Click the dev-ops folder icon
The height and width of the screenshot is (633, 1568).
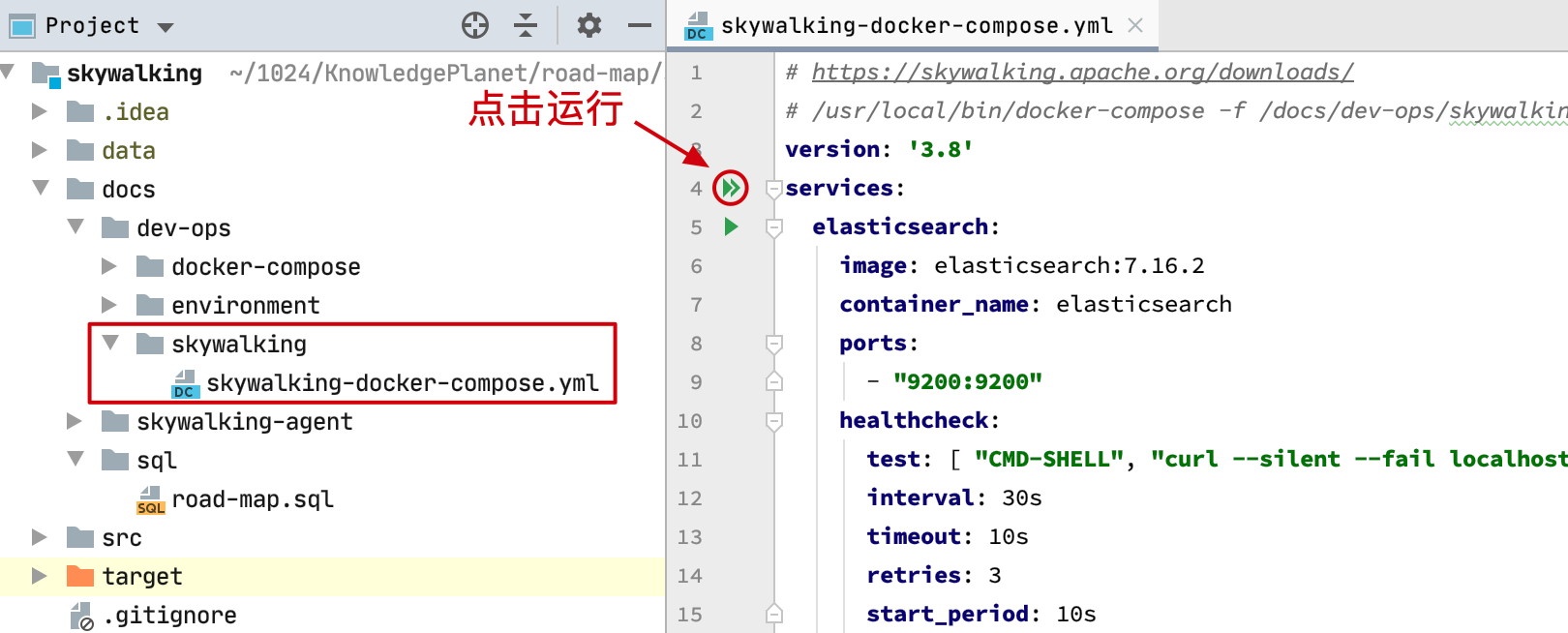pos(115,228)
